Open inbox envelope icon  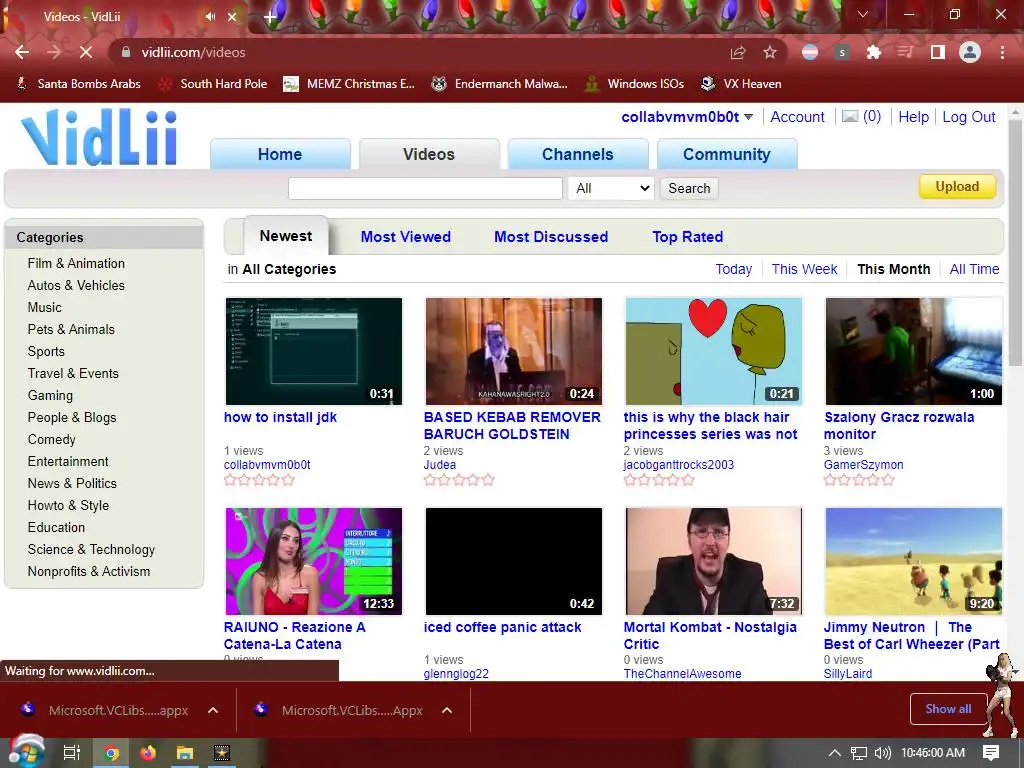(850, 117)
